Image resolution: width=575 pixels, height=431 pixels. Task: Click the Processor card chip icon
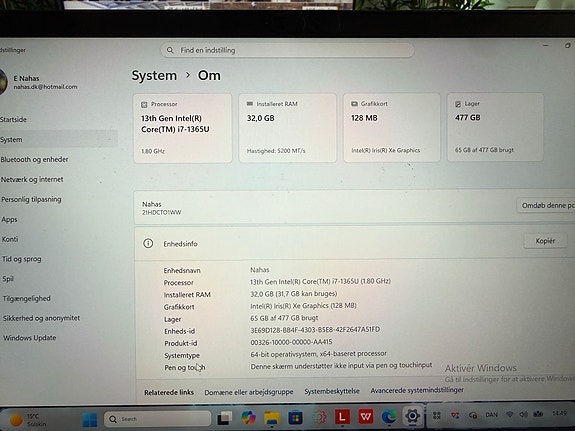144,105
